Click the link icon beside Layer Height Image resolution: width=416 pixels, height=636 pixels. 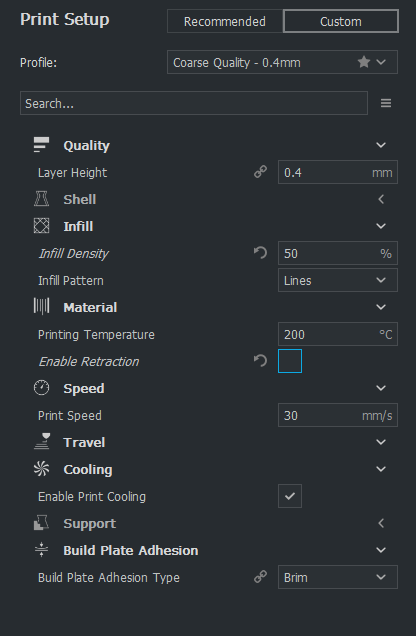[x=260, y=172]
